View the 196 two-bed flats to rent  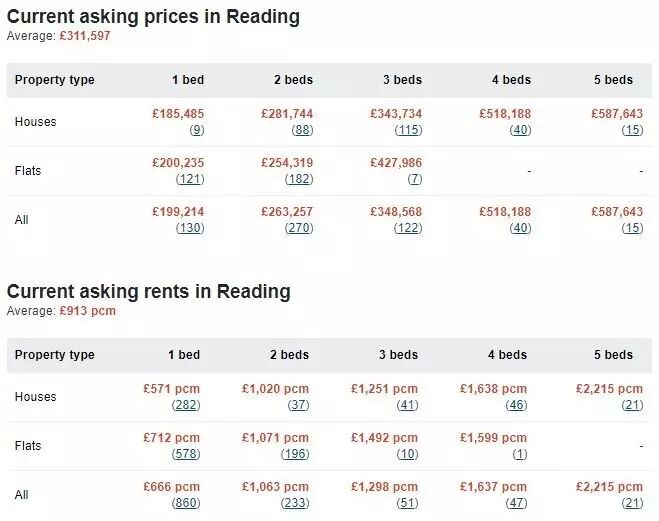(x=295, y=455)
